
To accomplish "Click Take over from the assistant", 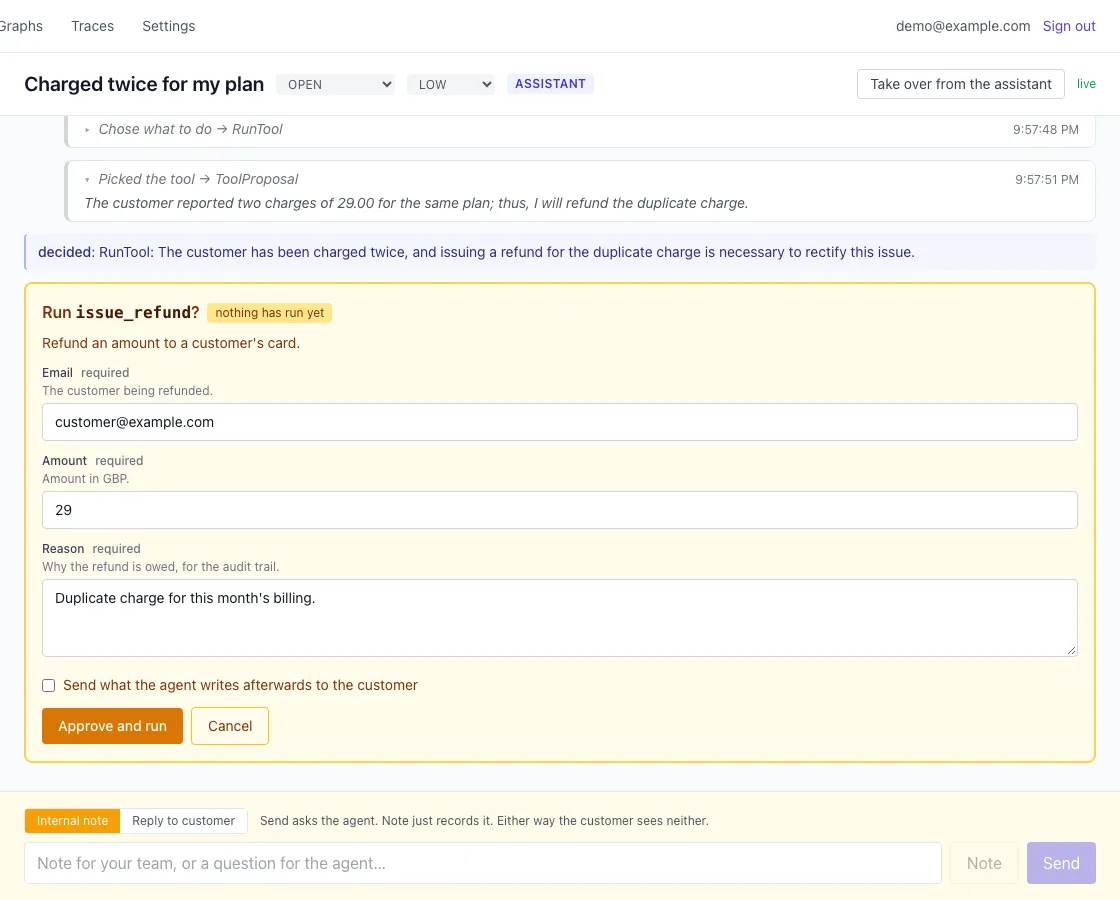I will [x=961, y=84].
